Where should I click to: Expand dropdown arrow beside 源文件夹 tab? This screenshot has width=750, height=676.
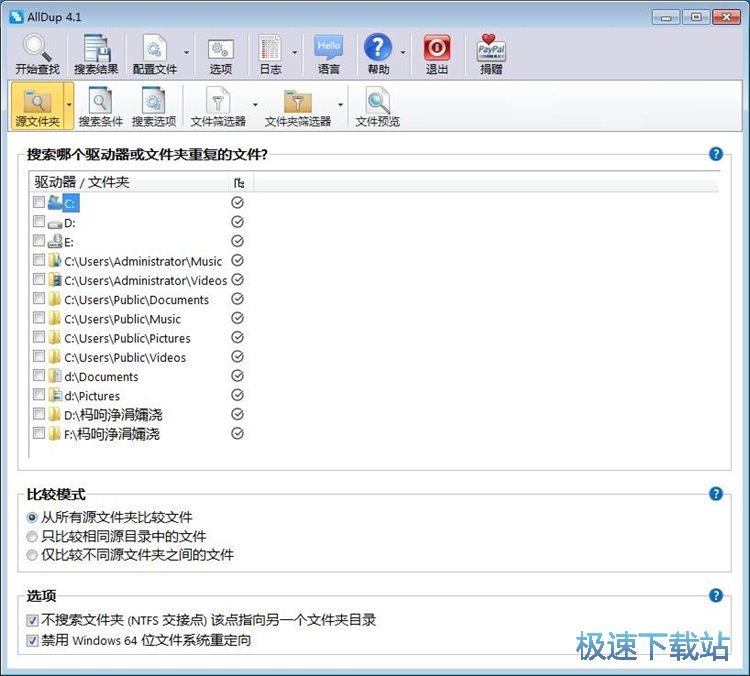[69, 105]
